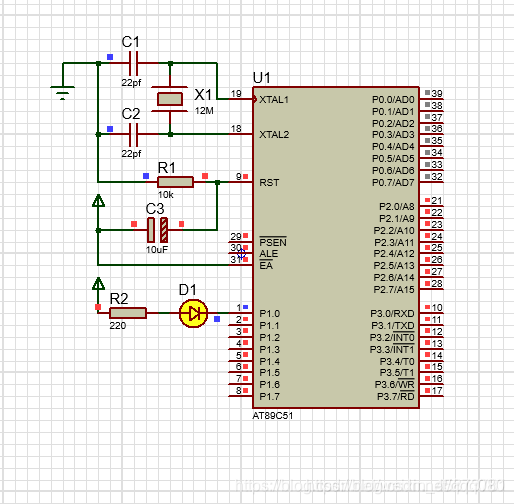Click the P3.0/RXD pin label
Image resolution: width=514 pixels, height=504 pixels.
click(392, 314)
